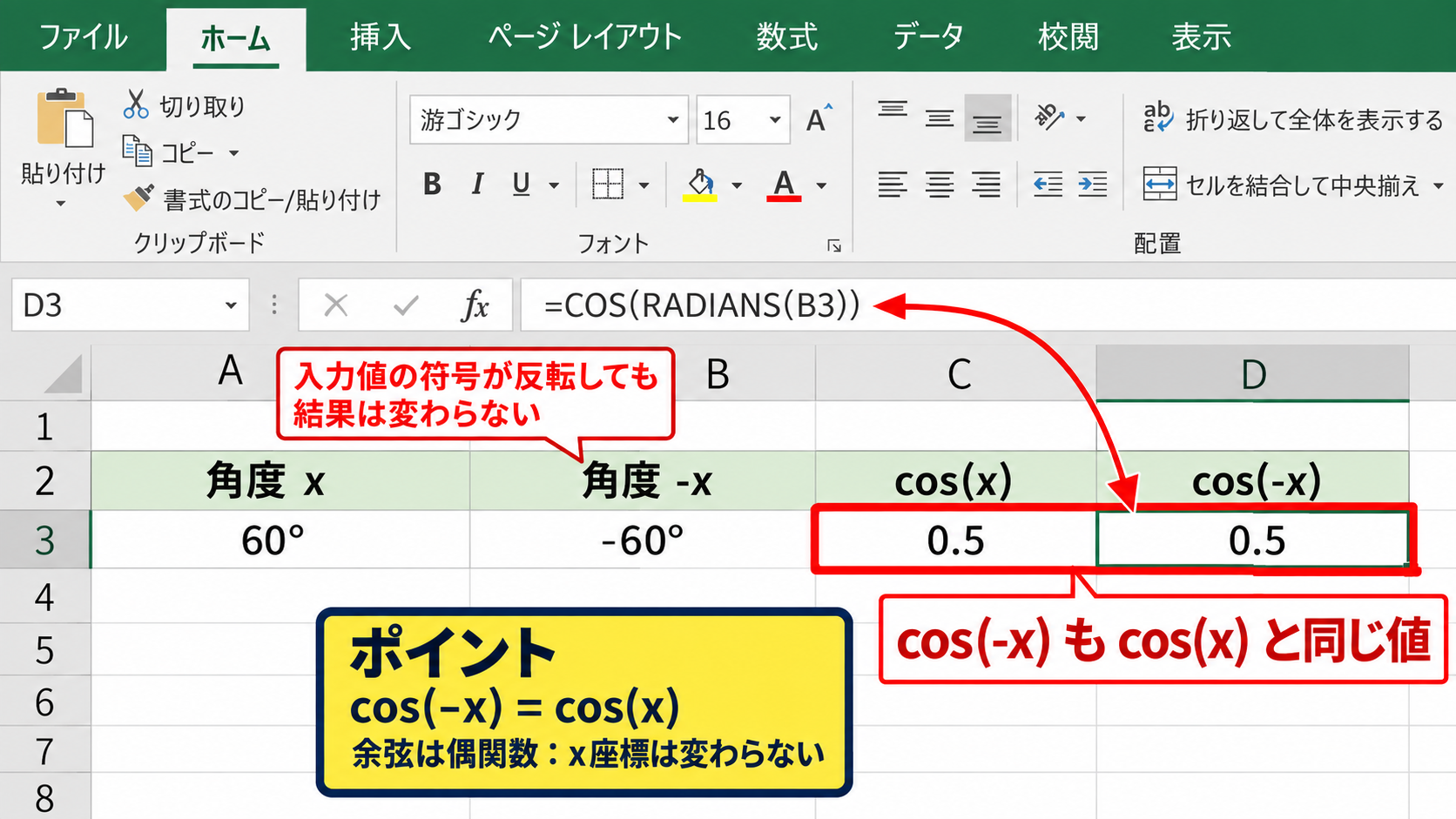
Task: Select cell B3 containing -60°
Action: (643, 540)
